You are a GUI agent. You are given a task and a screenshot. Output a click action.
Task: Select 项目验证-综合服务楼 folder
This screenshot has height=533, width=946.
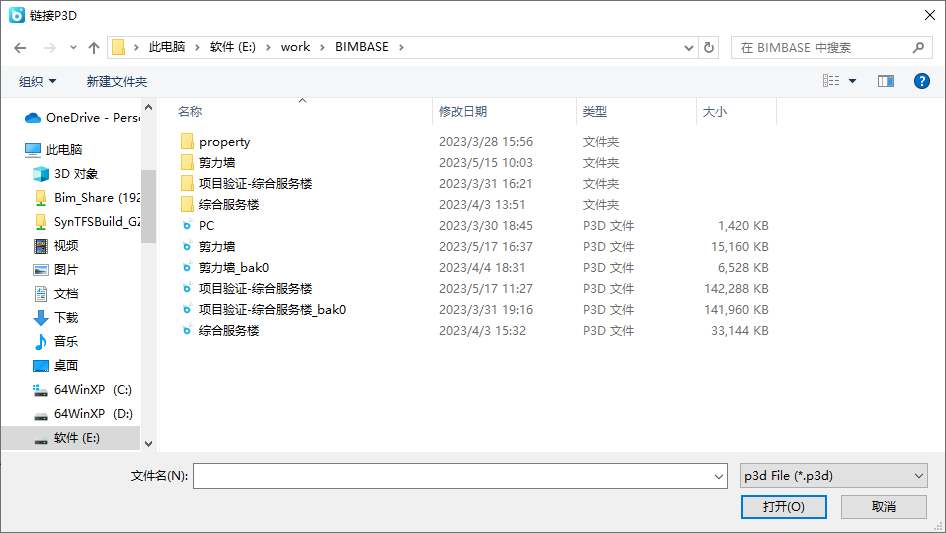(247, 184)
